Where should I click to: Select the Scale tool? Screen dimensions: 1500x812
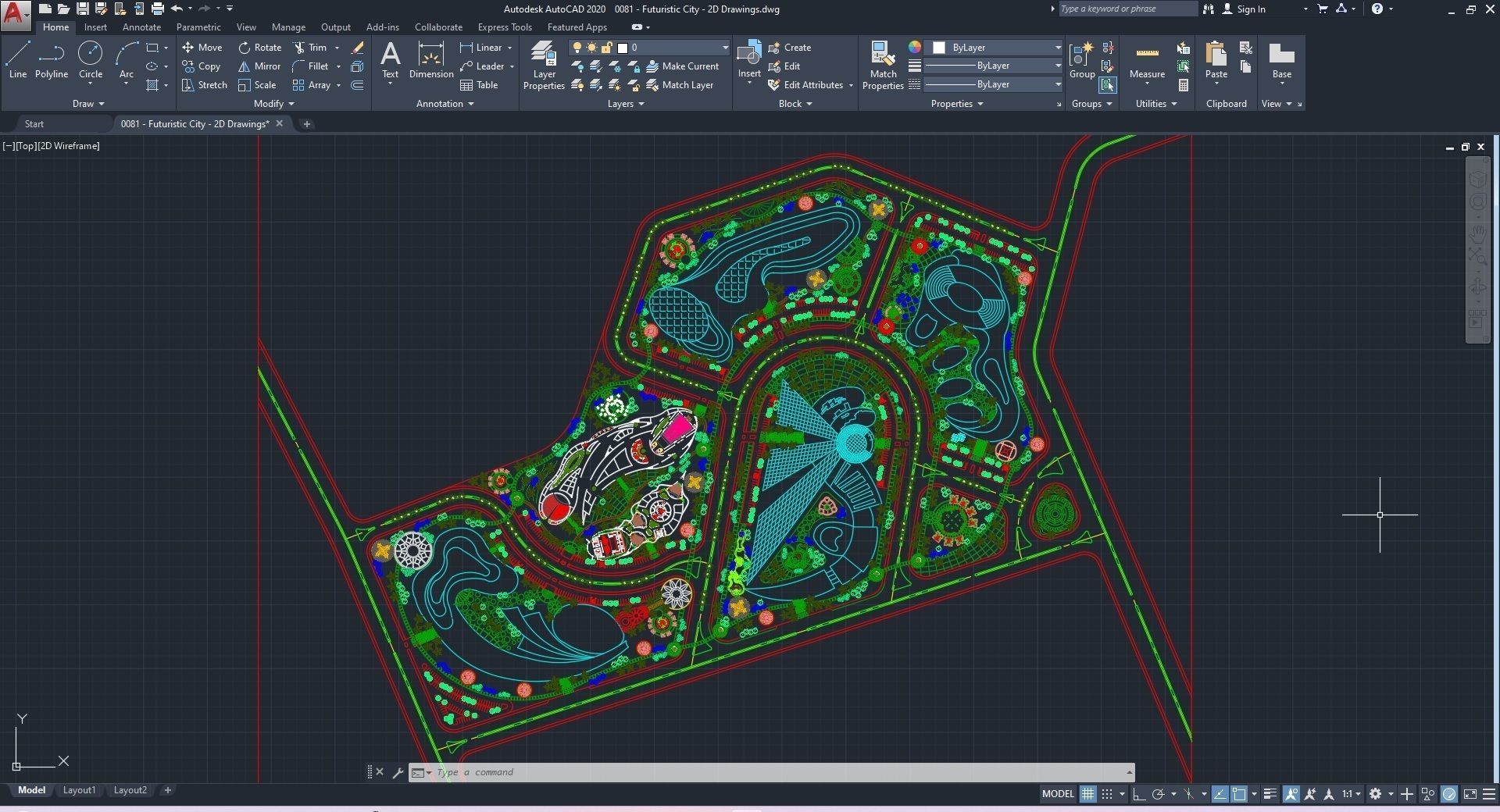pos(257,85)
